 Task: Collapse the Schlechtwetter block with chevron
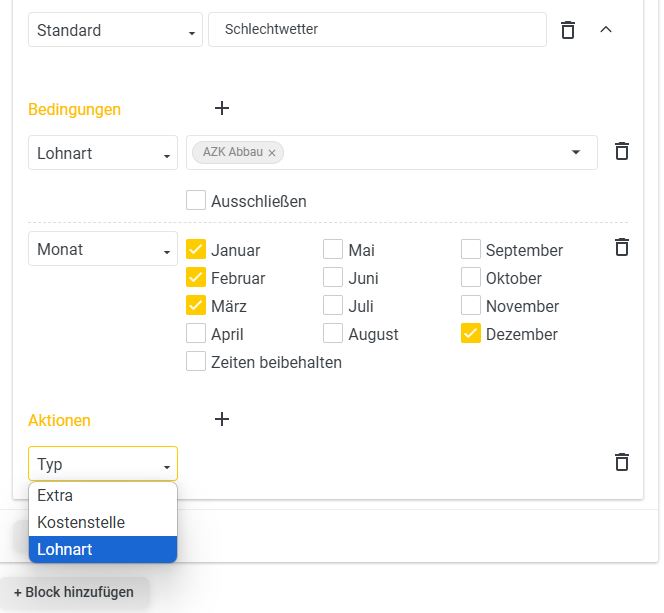(x=606, y=30)
